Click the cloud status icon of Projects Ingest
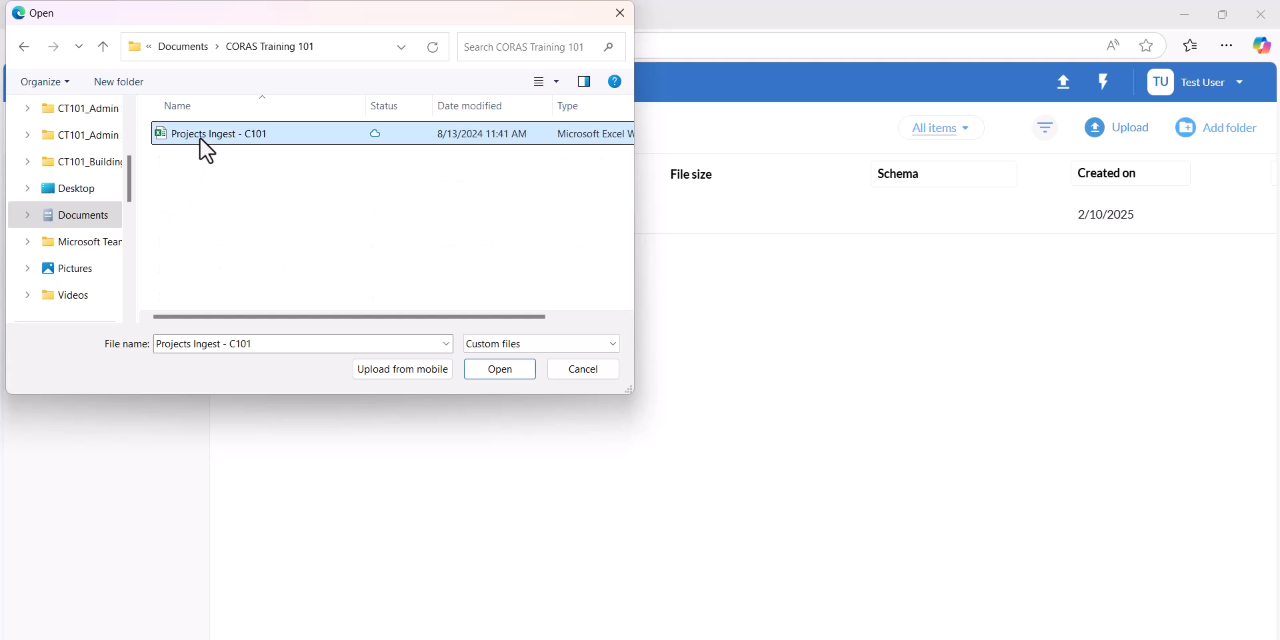The width and height of the screenshot is (1280, 640). tap(375, 134)
